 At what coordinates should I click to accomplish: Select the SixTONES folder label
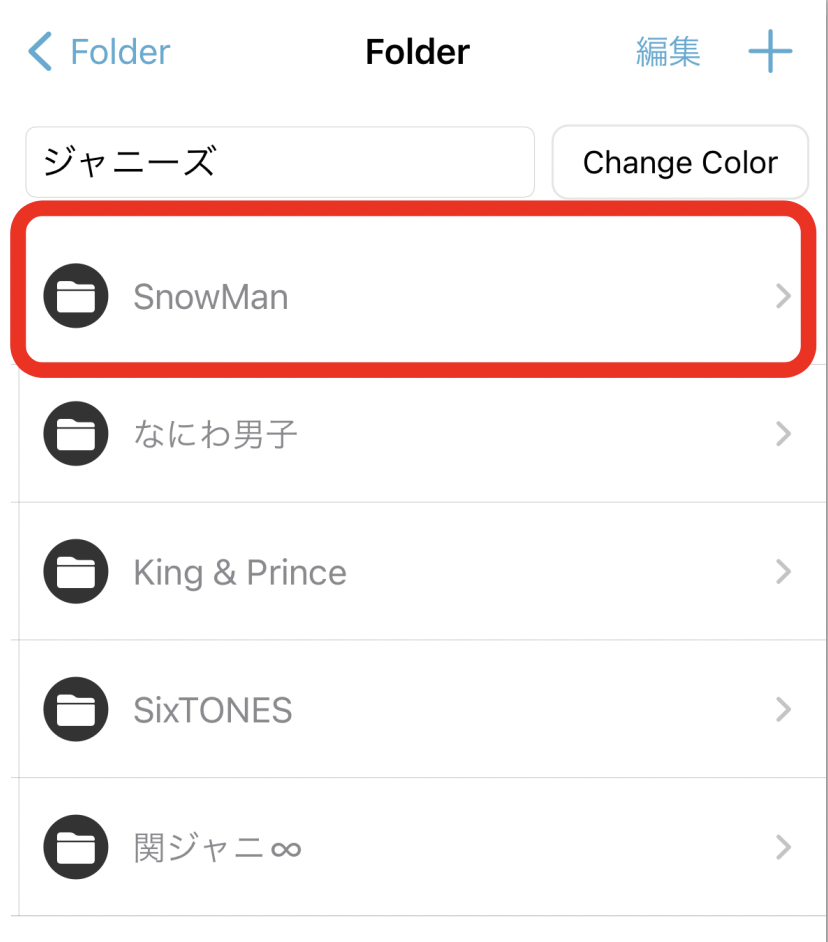click(213, 711)
